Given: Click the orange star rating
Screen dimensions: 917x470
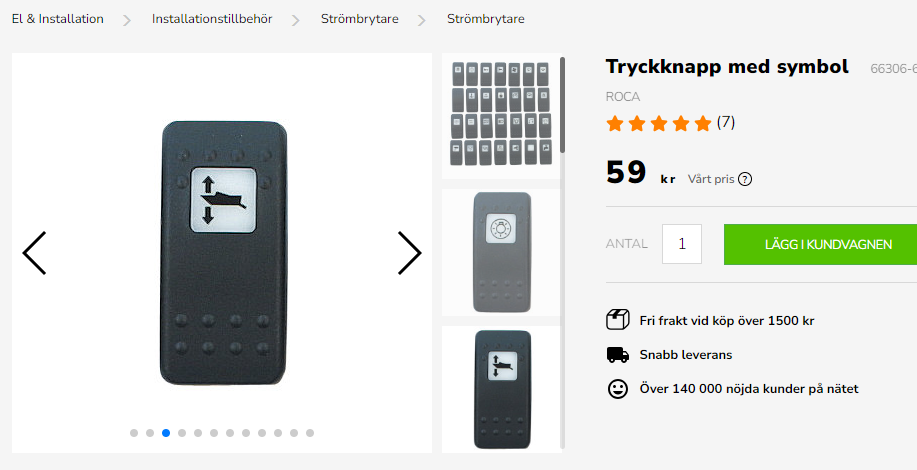Looking at the screenshot, I should pos(659,123).
